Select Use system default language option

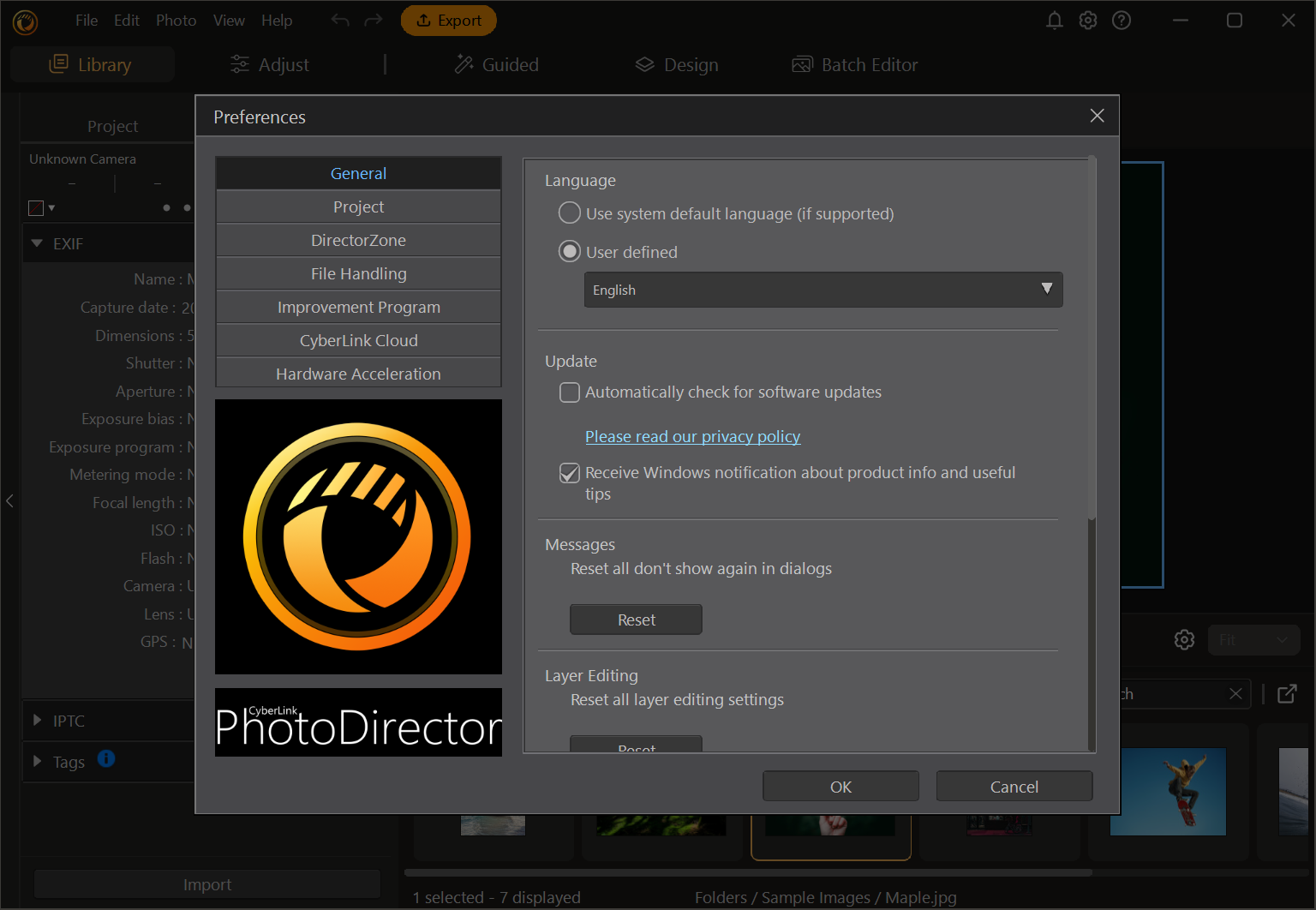570,213
